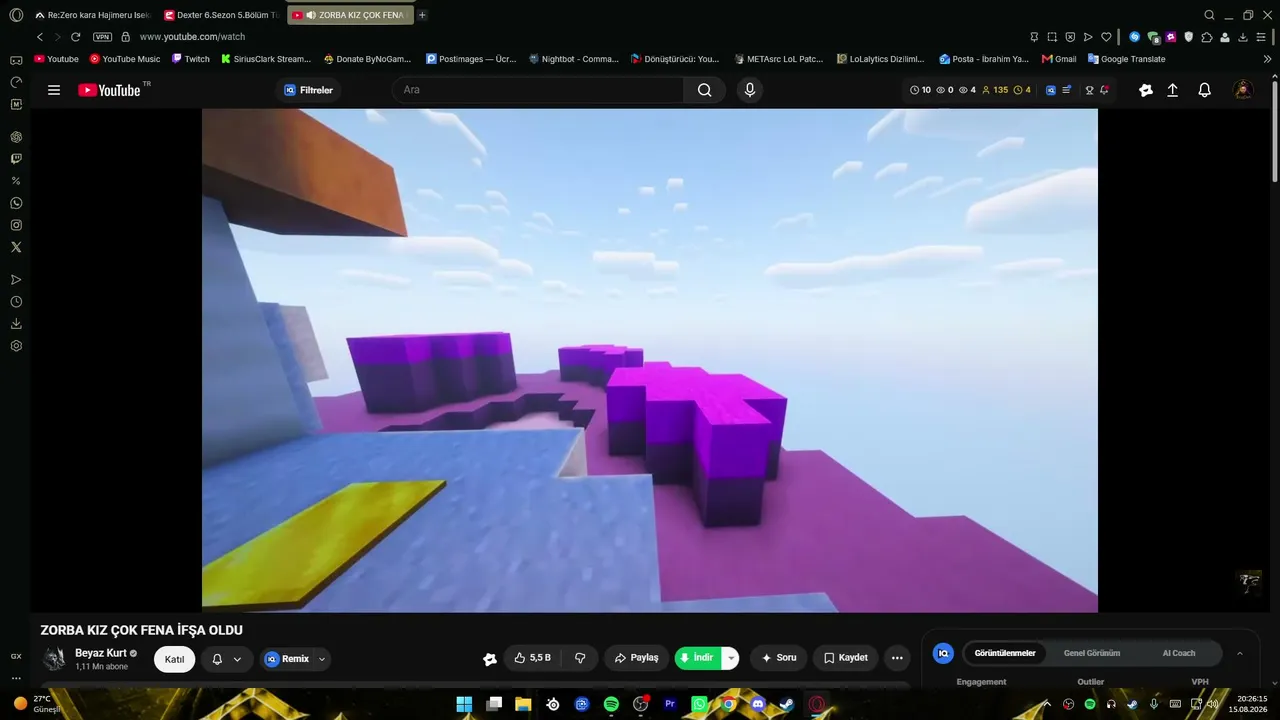Click the Paylaş share button
Screen dimensions: 1280x720
(x=636, y=658)
